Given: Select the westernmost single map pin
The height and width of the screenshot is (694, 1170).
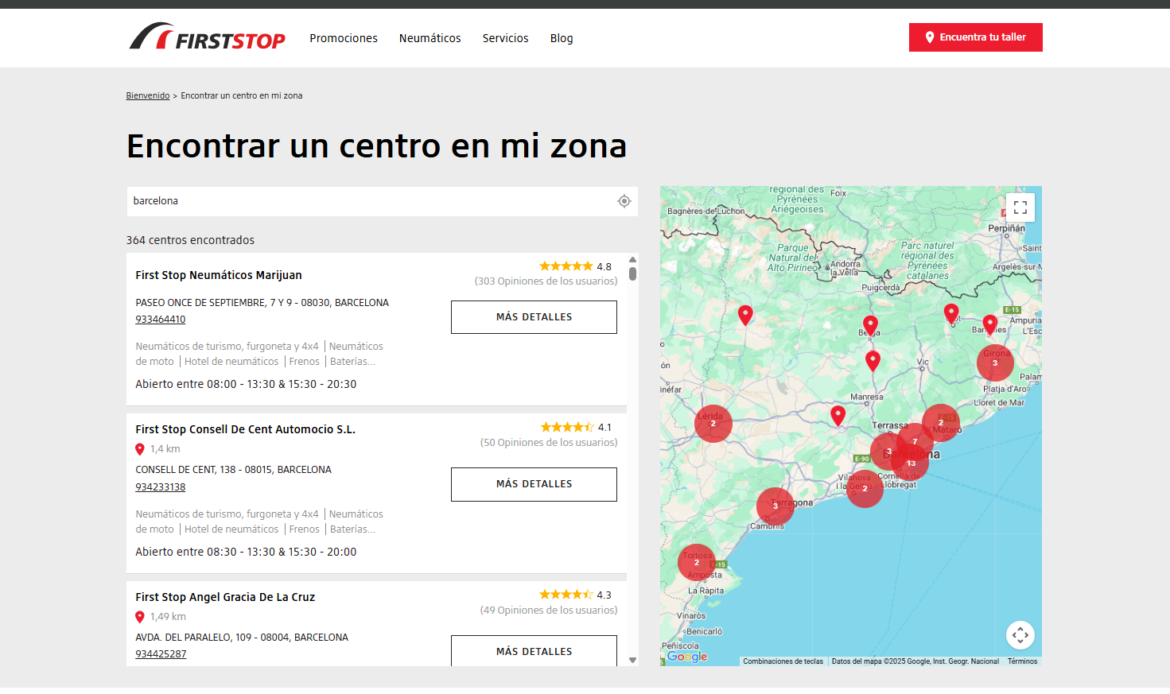Looking at the screenshot, I should pyautogui.click(x=745, y=315).
